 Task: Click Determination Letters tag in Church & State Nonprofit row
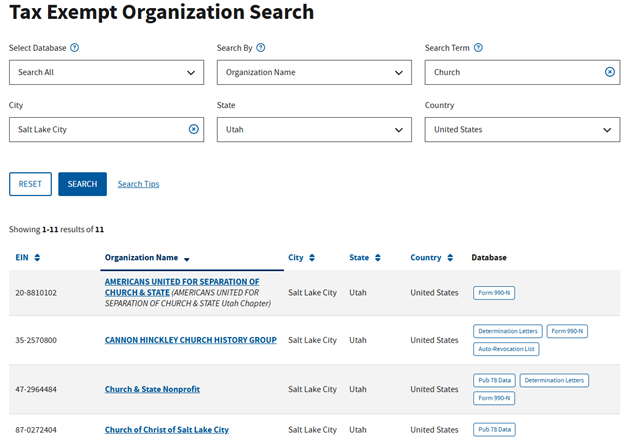[x=554, y=381]
